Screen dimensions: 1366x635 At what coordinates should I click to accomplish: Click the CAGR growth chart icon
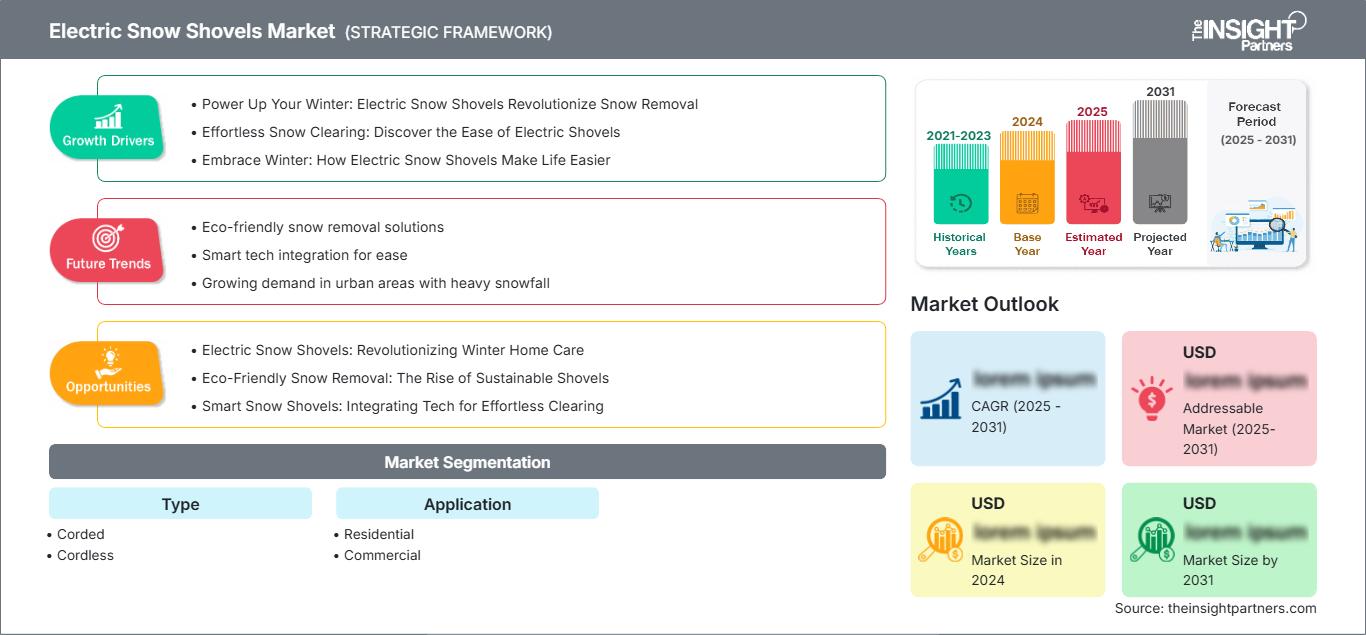(941, 398)
